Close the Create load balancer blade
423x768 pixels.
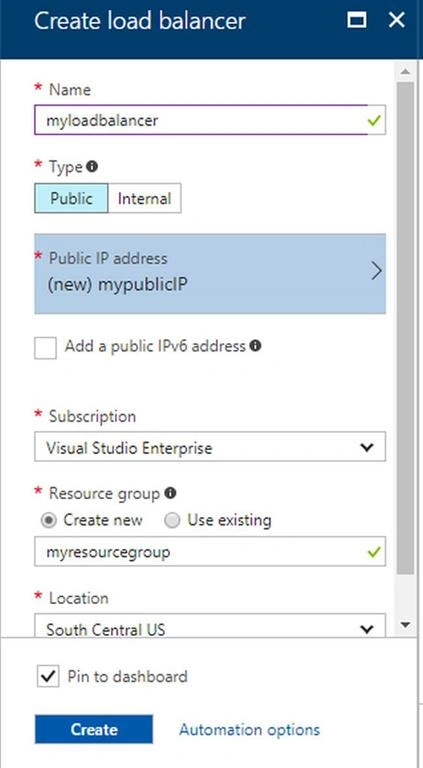[396, 20]
